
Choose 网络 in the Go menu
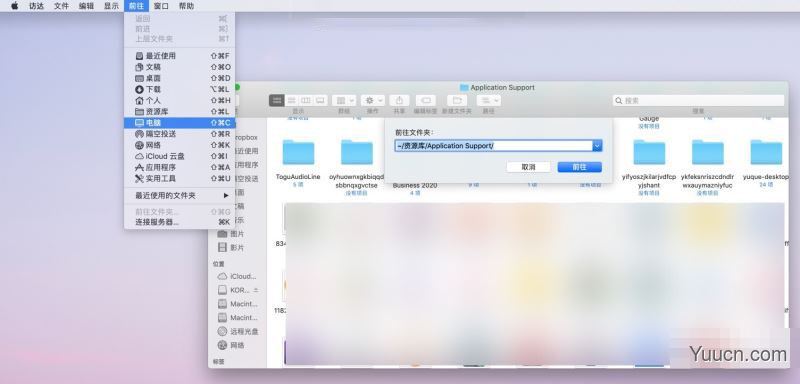pyautogui.click(x=180, y=145)
